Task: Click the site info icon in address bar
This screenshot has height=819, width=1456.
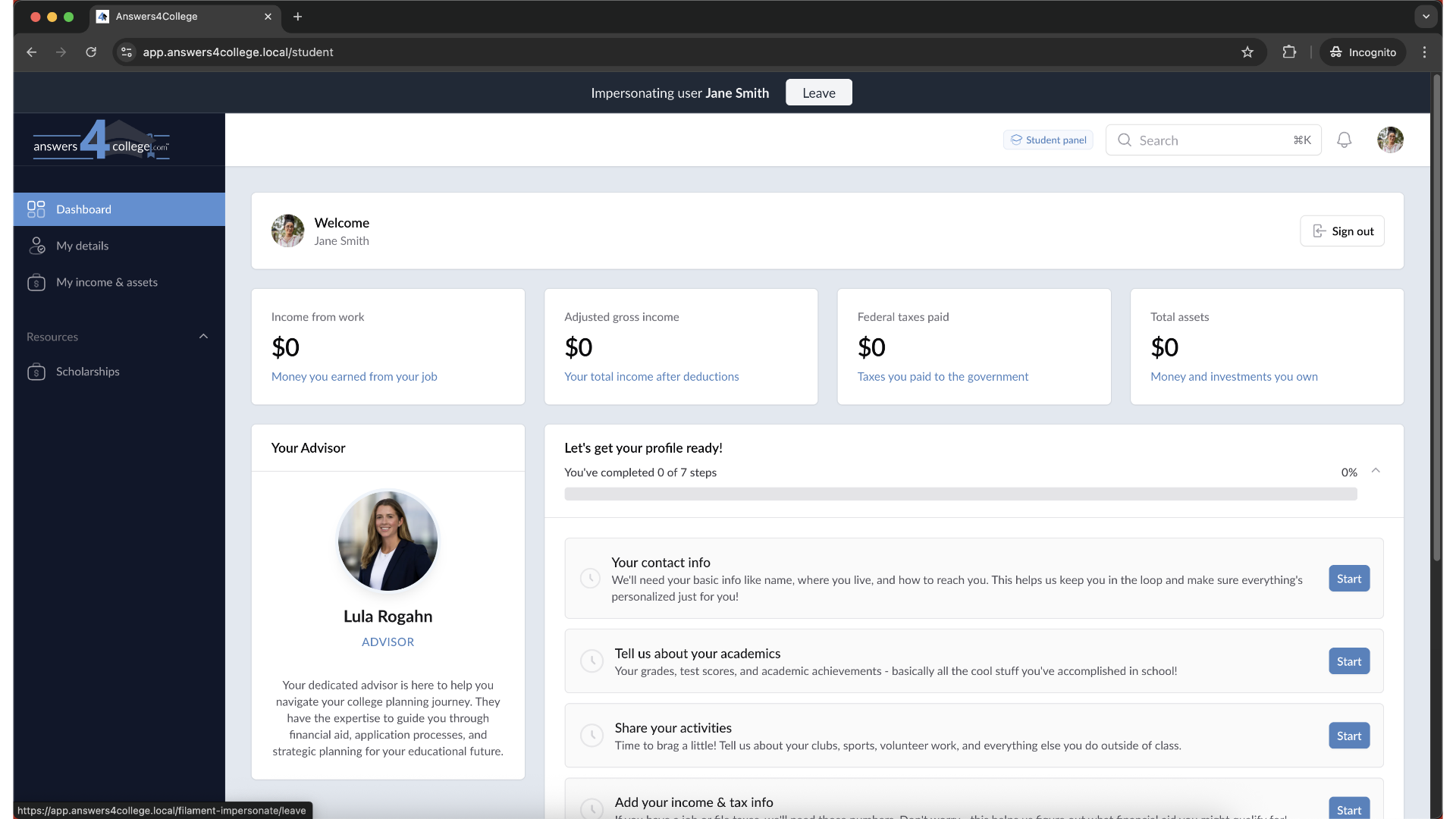Action: click(x=127, y=52)
